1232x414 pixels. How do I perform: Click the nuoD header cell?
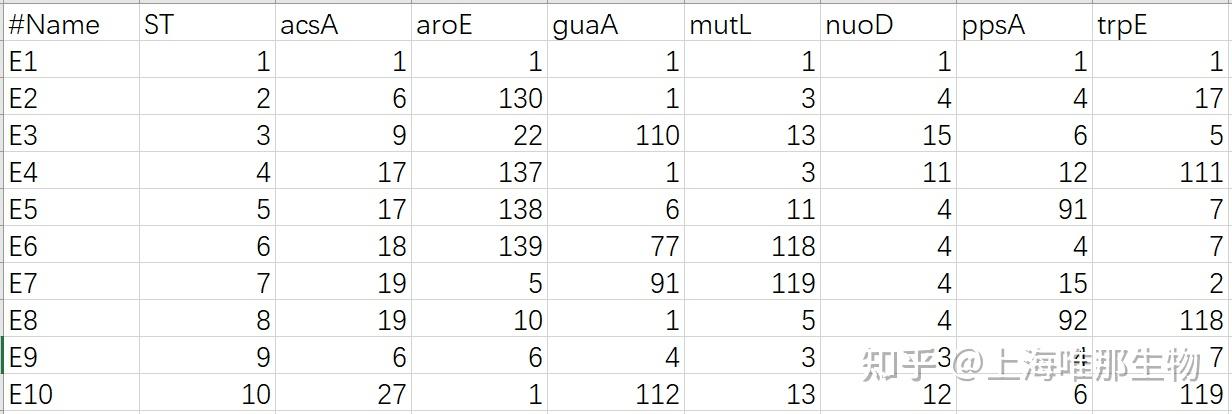888,23
